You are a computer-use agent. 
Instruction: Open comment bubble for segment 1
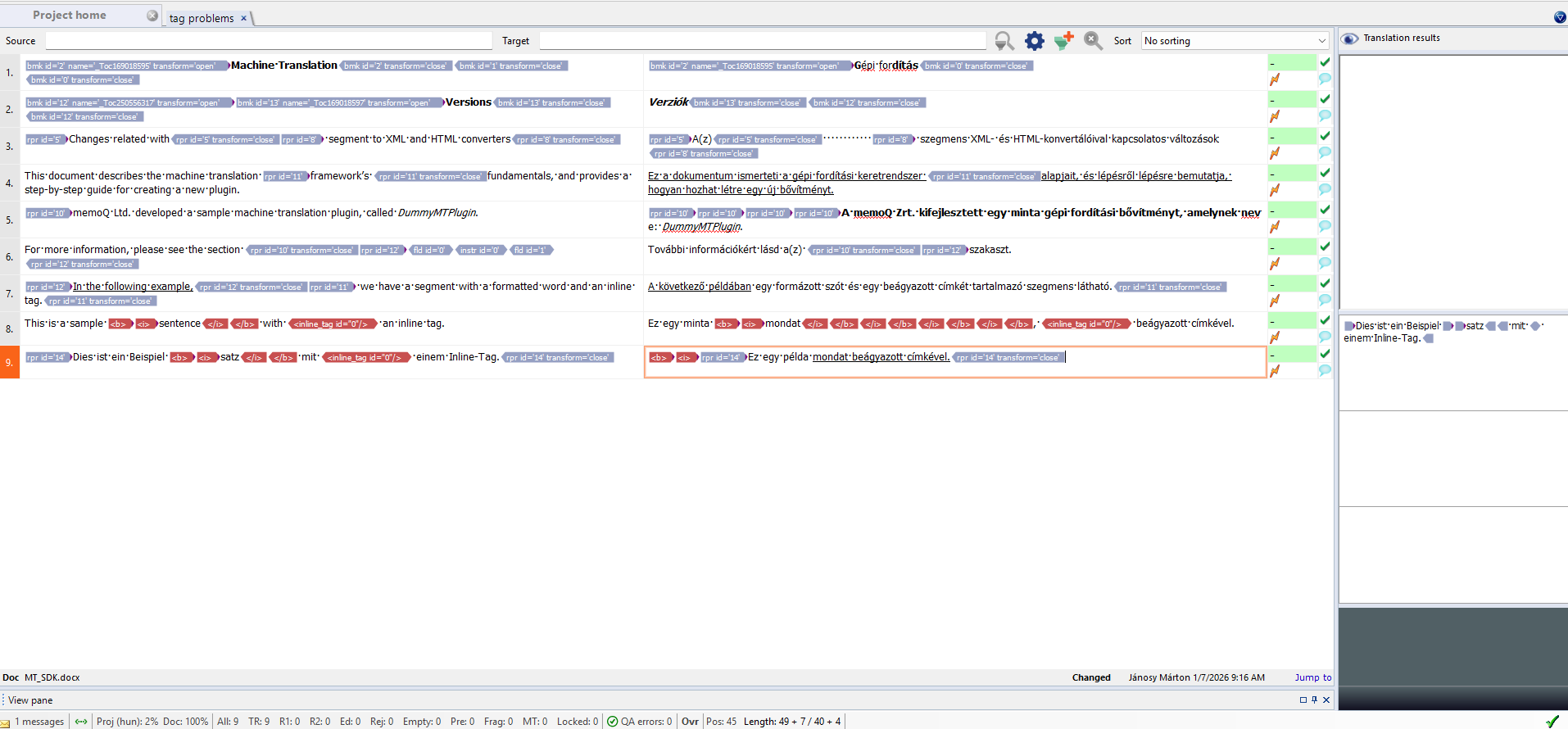(x=1325, y=79)
